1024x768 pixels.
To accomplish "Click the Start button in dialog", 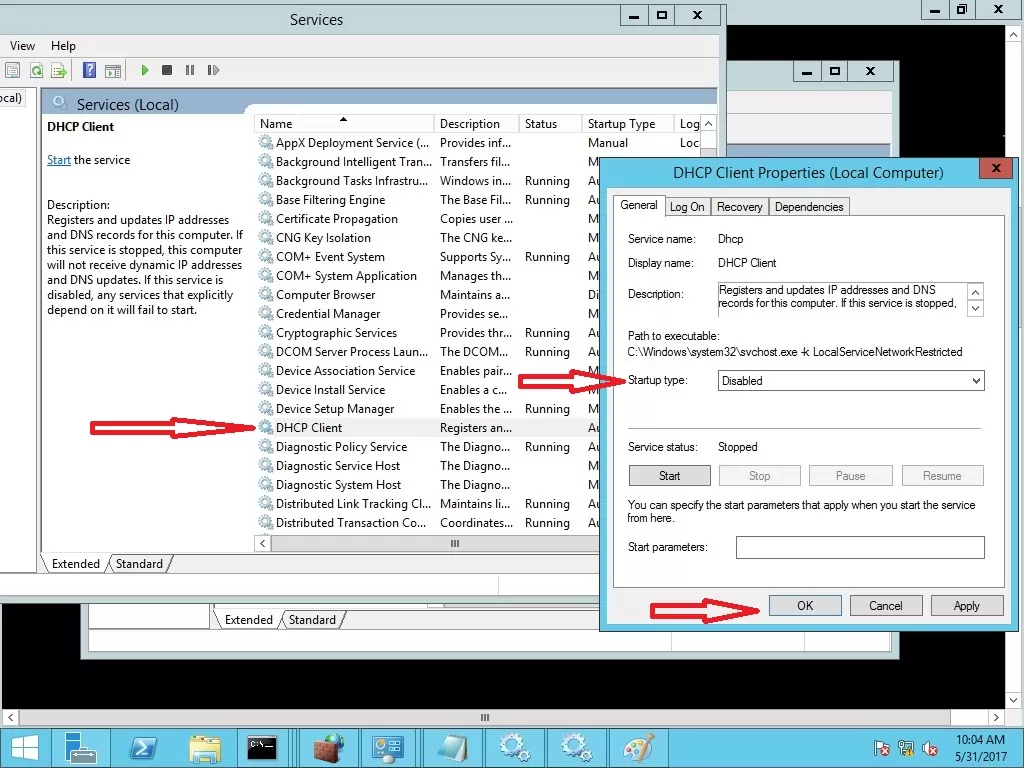I will pyautogui.click(x=669, y=475).
